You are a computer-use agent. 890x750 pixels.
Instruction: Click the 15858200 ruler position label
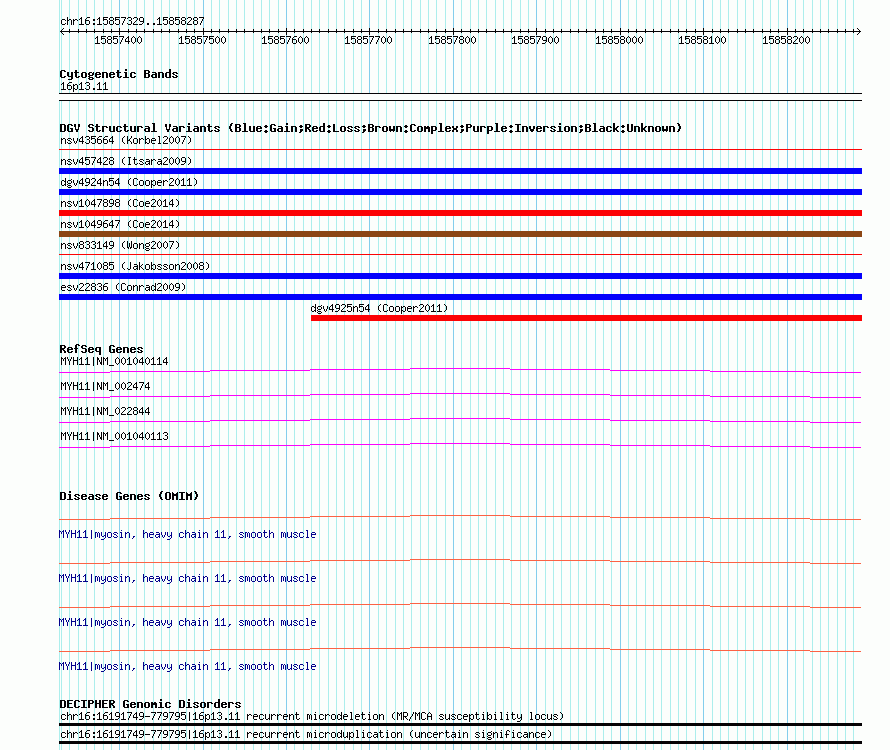coord(786,40)
